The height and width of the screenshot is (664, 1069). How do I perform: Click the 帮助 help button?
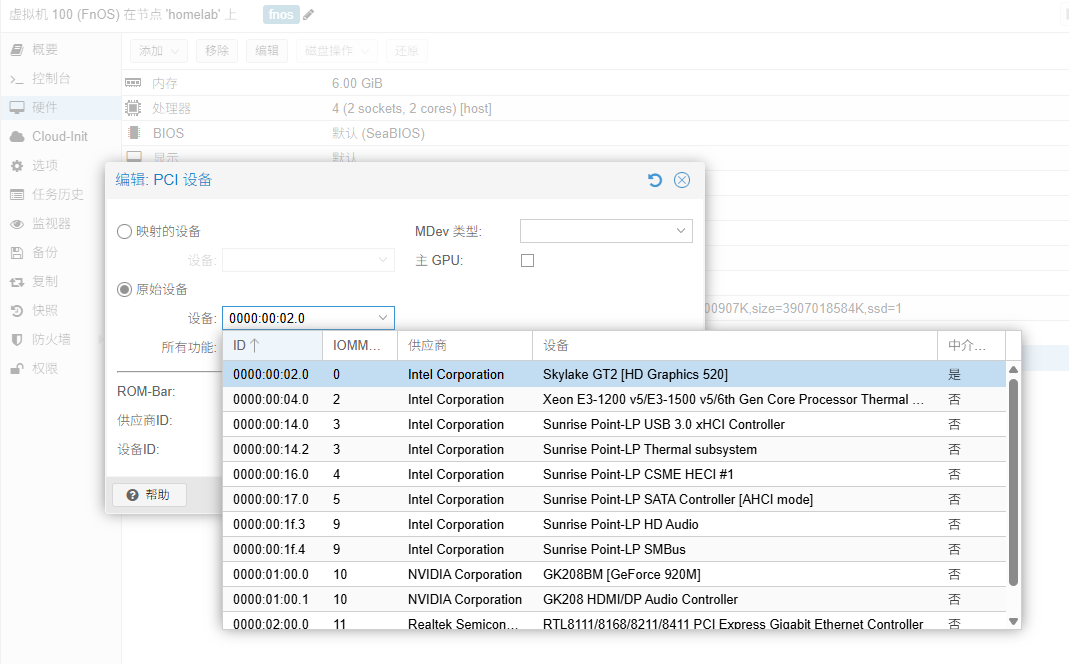tap(148, 495)
